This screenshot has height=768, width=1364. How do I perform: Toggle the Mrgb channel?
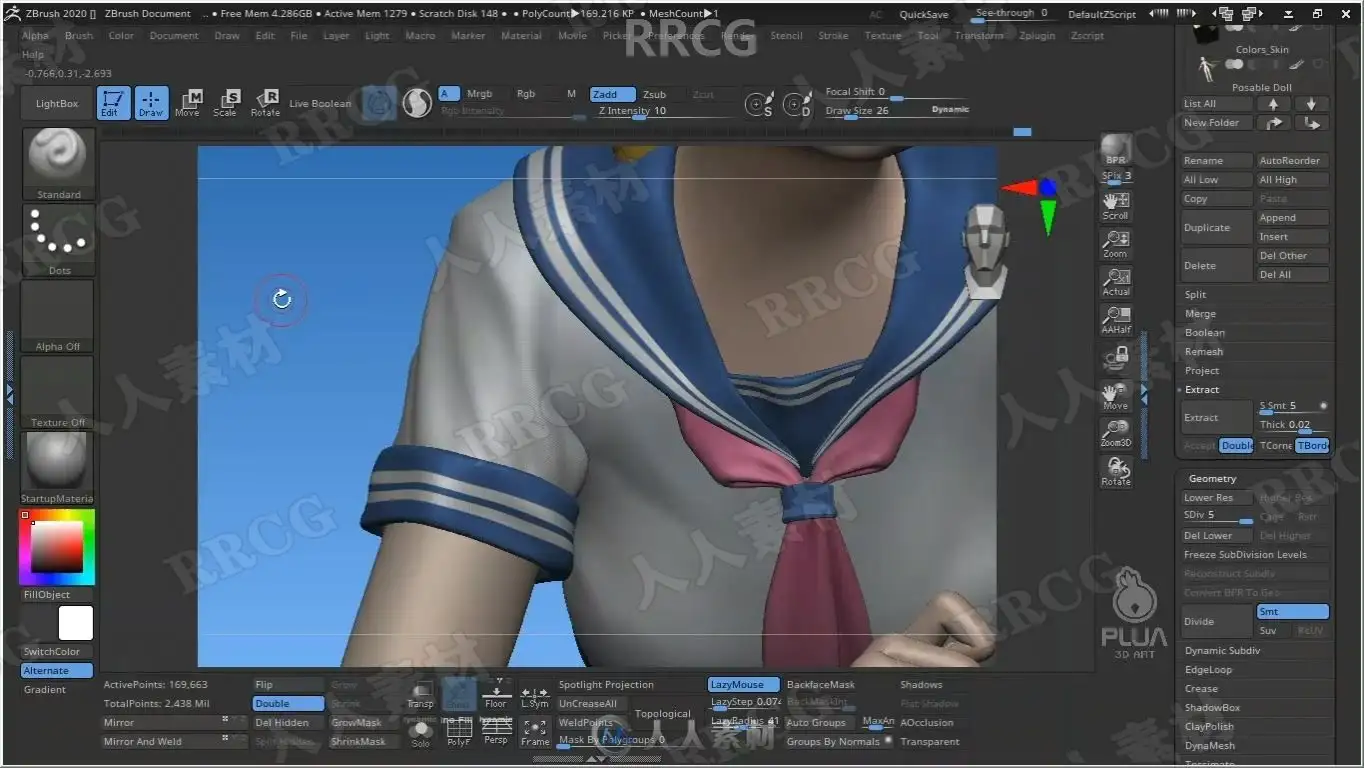[x=479, y=94]
